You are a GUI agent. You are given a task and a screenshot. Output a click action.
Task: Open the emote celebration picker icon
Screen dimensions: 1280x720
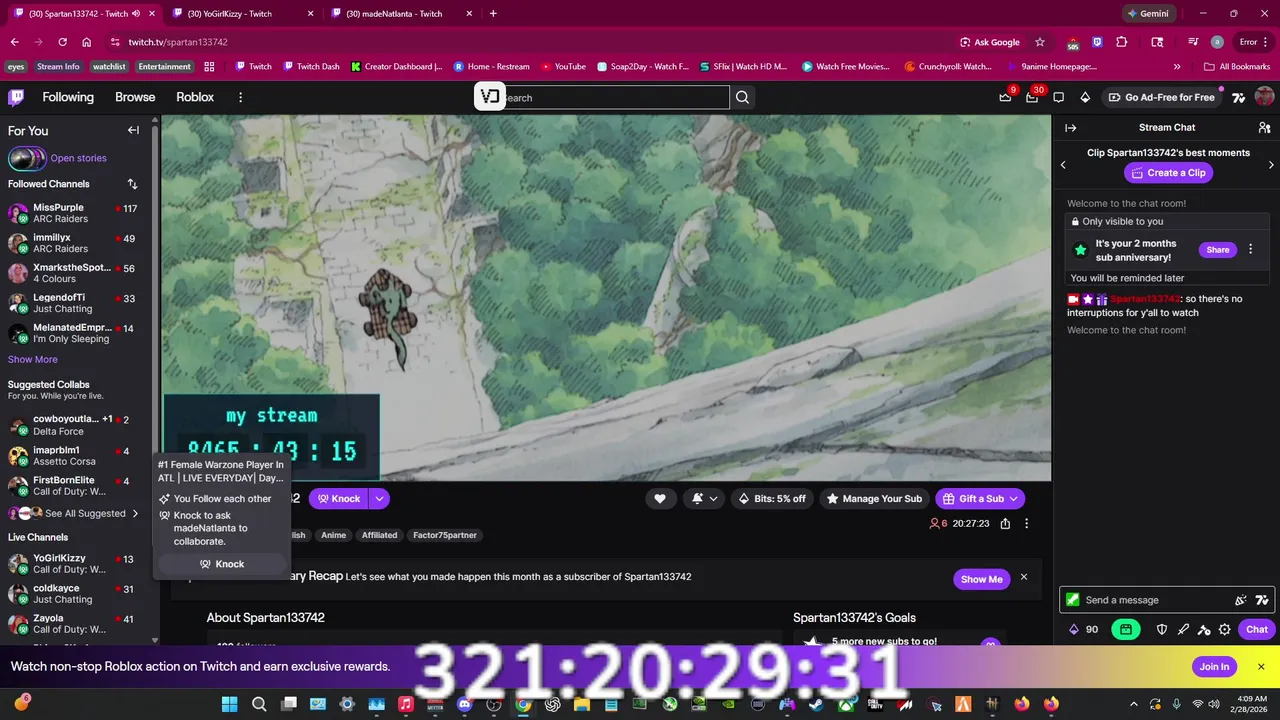click(x=1241, y=600)
